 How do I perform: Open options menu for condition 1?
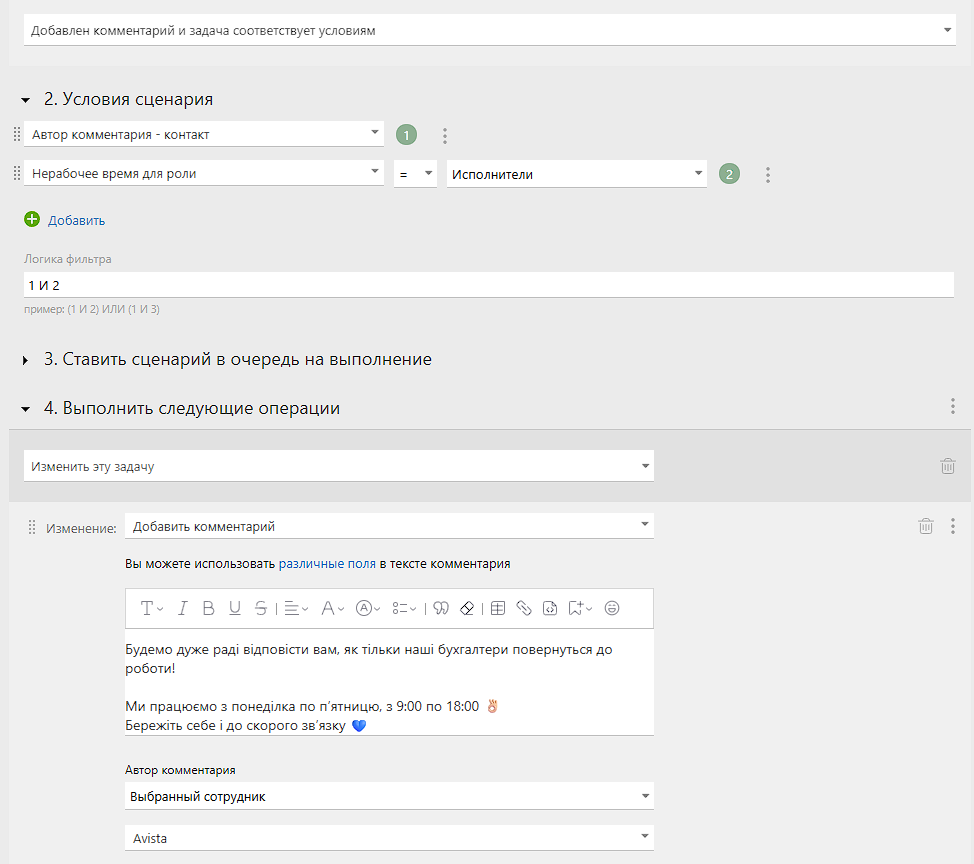point(445,135)
